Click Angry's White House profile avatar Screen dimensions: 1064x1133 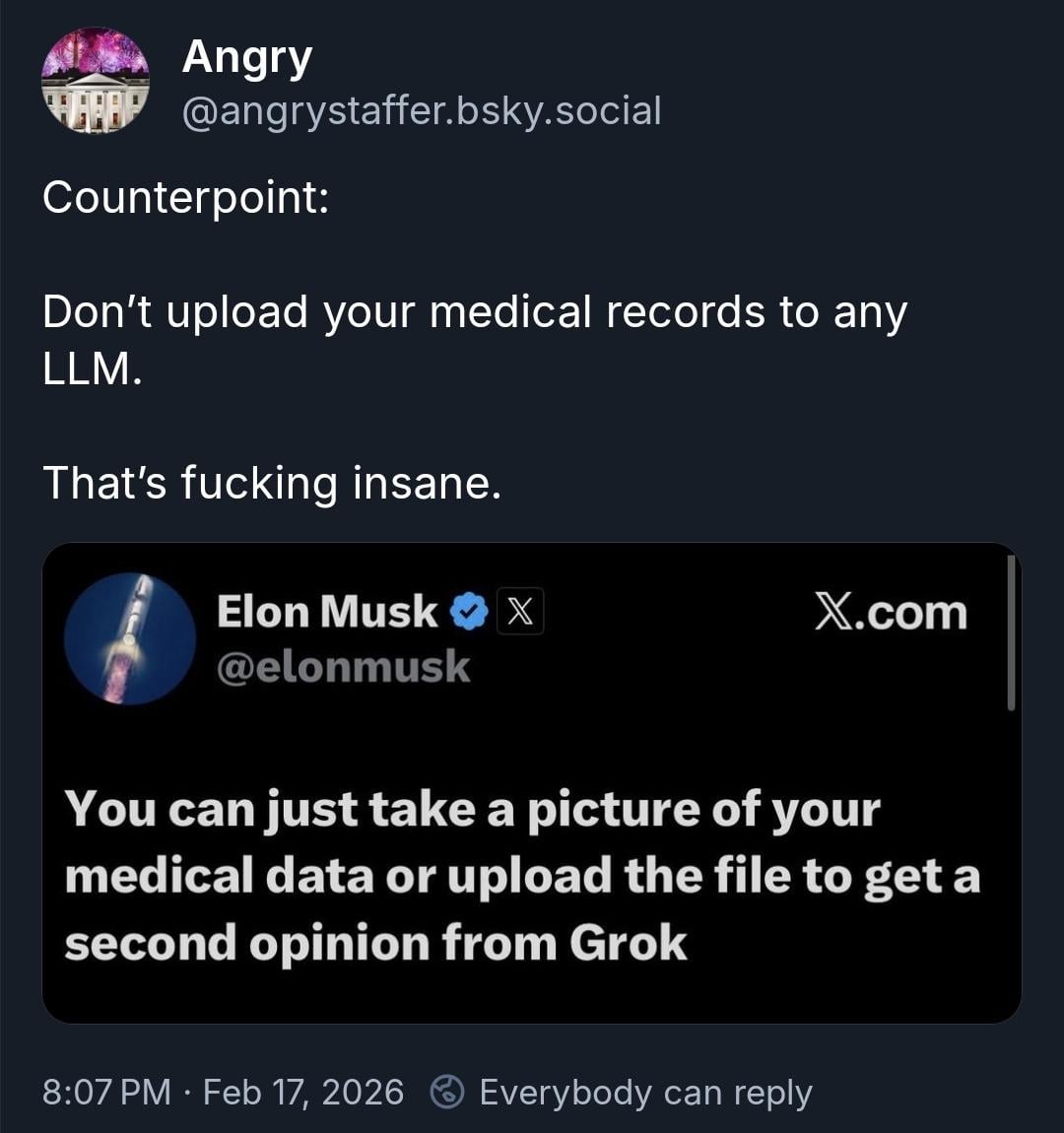(96, 81)
